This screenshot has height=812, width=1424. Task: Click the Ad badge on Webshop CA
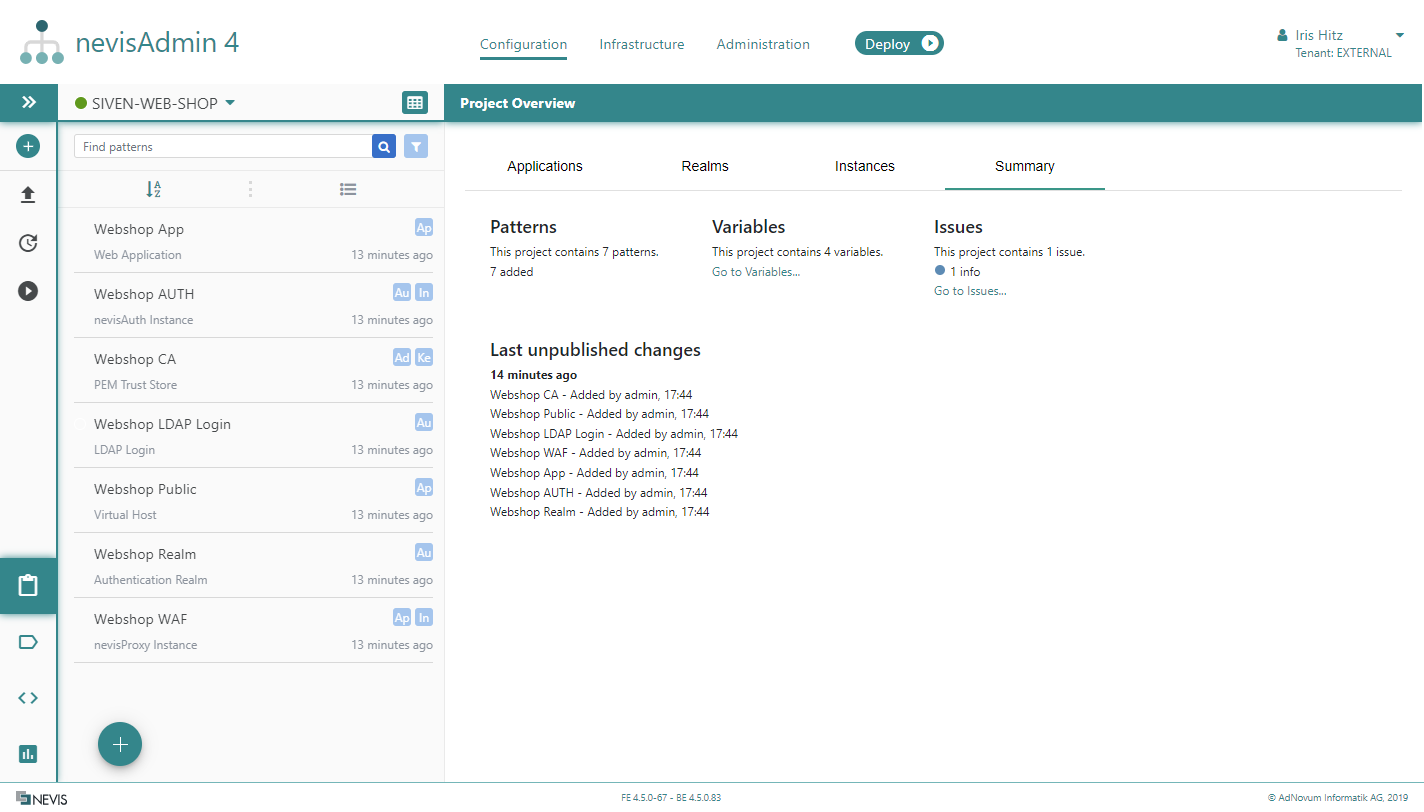(402, 358)
